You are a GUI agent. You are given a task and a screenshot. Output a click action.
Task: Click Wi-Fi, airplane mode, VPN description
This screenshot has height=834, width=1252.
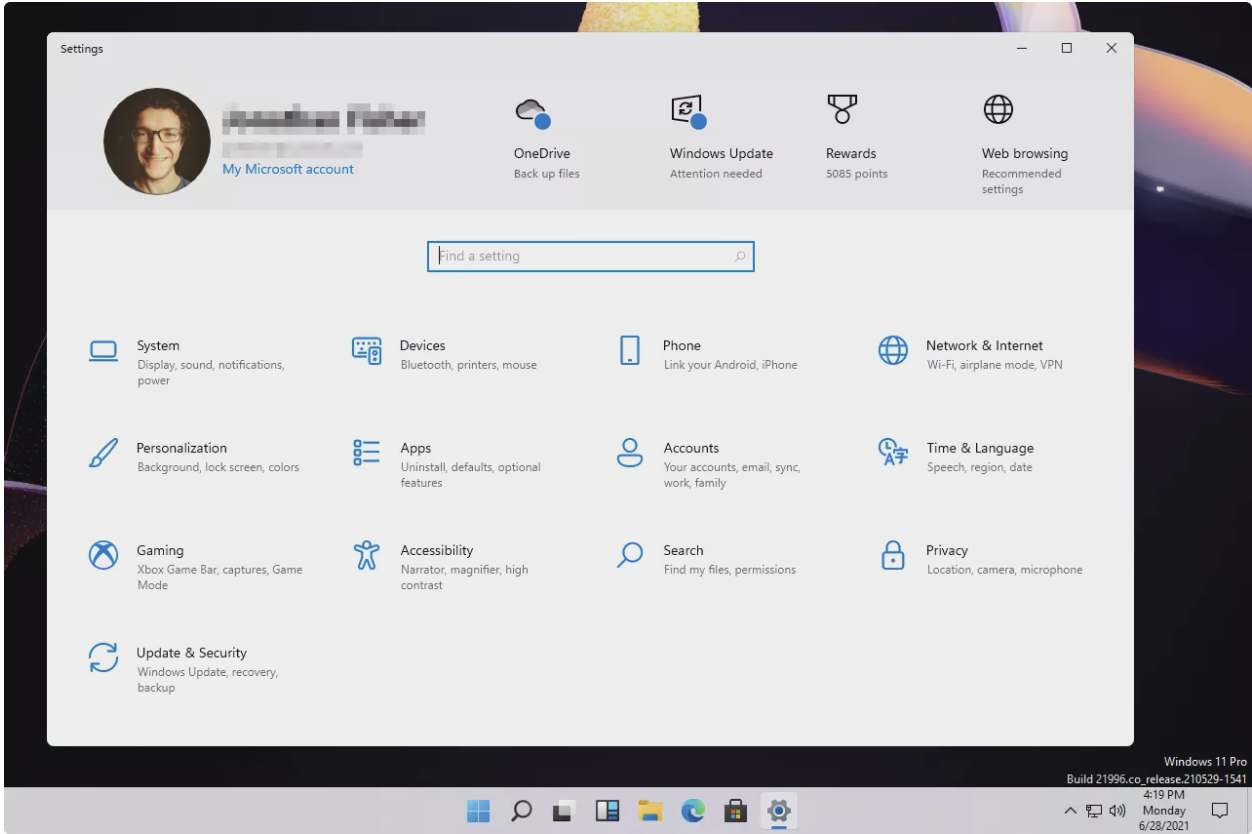click(x=995, y=365)
